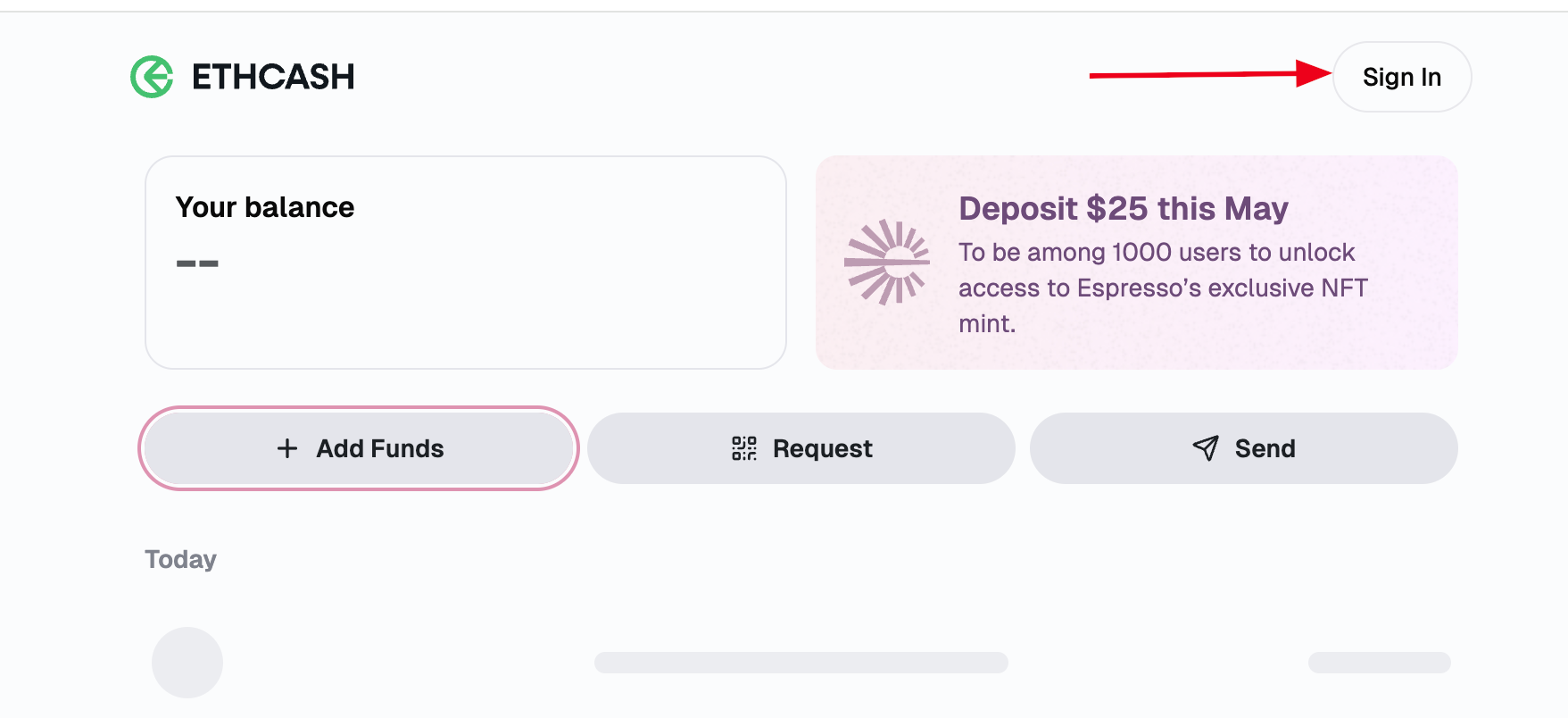The image size is (1568, 718).
Task: Click the Today section label
Action: (x=181, y=559)
